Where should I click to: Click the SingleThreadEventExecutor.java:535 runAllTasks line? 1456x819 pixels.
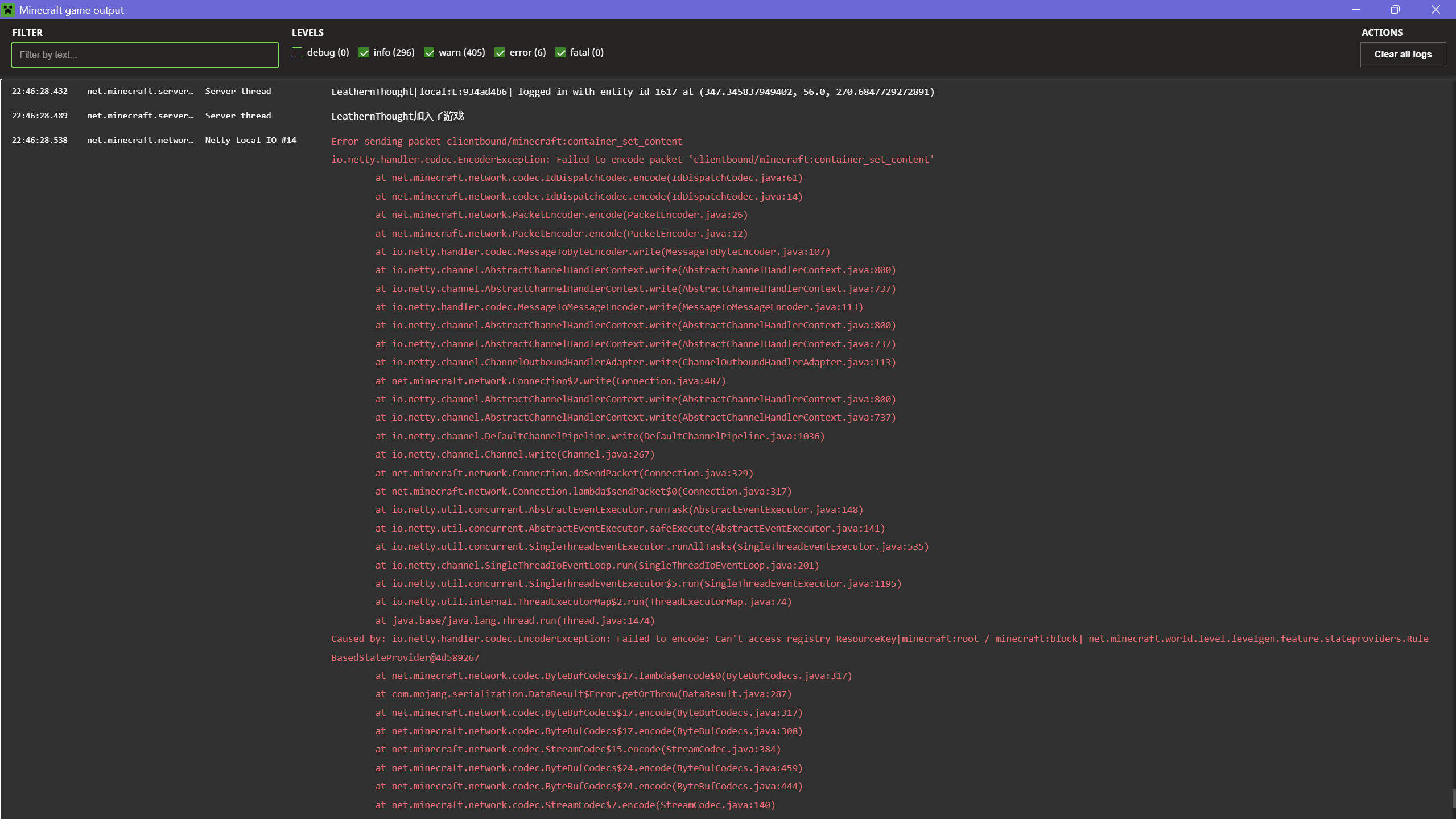click(652, 546)
